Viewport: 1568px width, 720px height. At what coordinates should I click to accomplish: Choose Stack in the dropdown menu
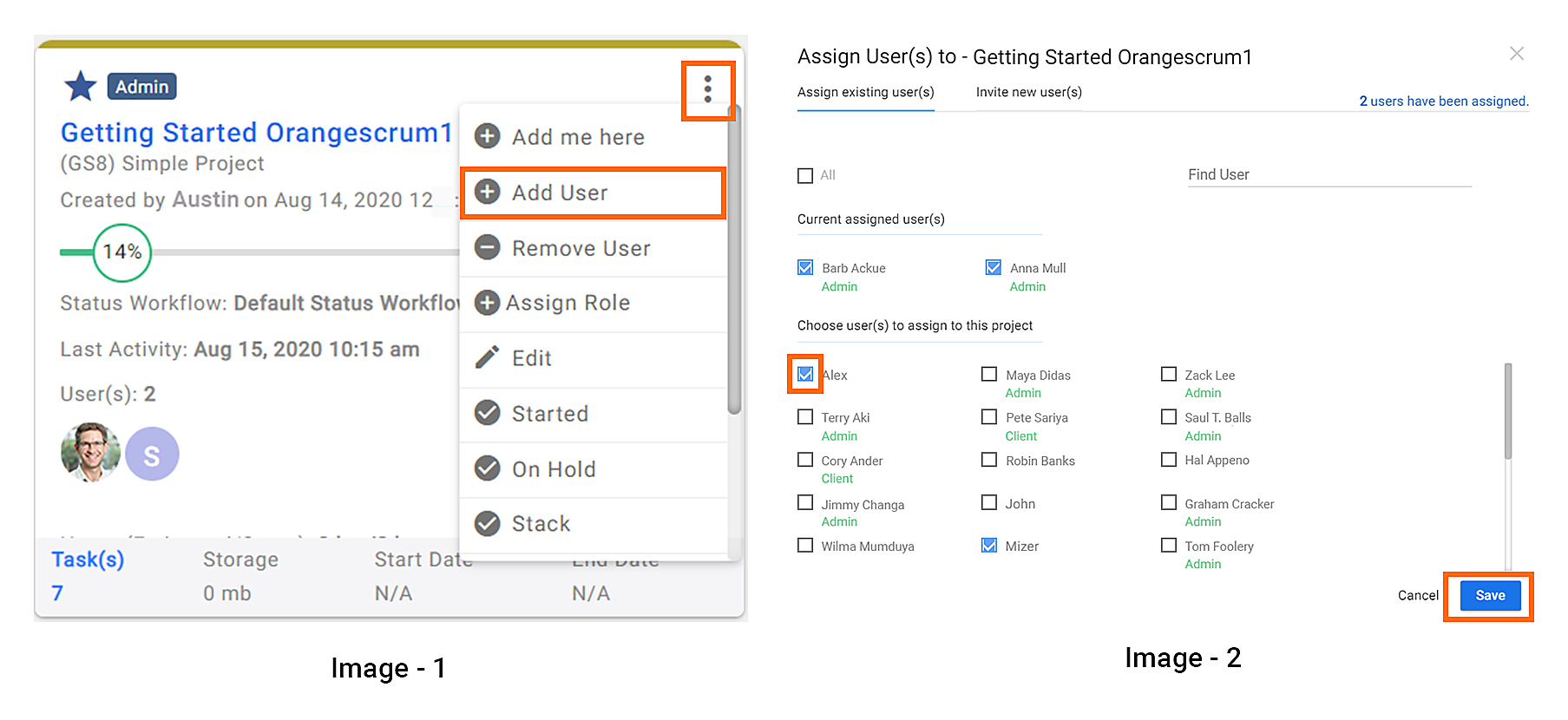point(593,524)
